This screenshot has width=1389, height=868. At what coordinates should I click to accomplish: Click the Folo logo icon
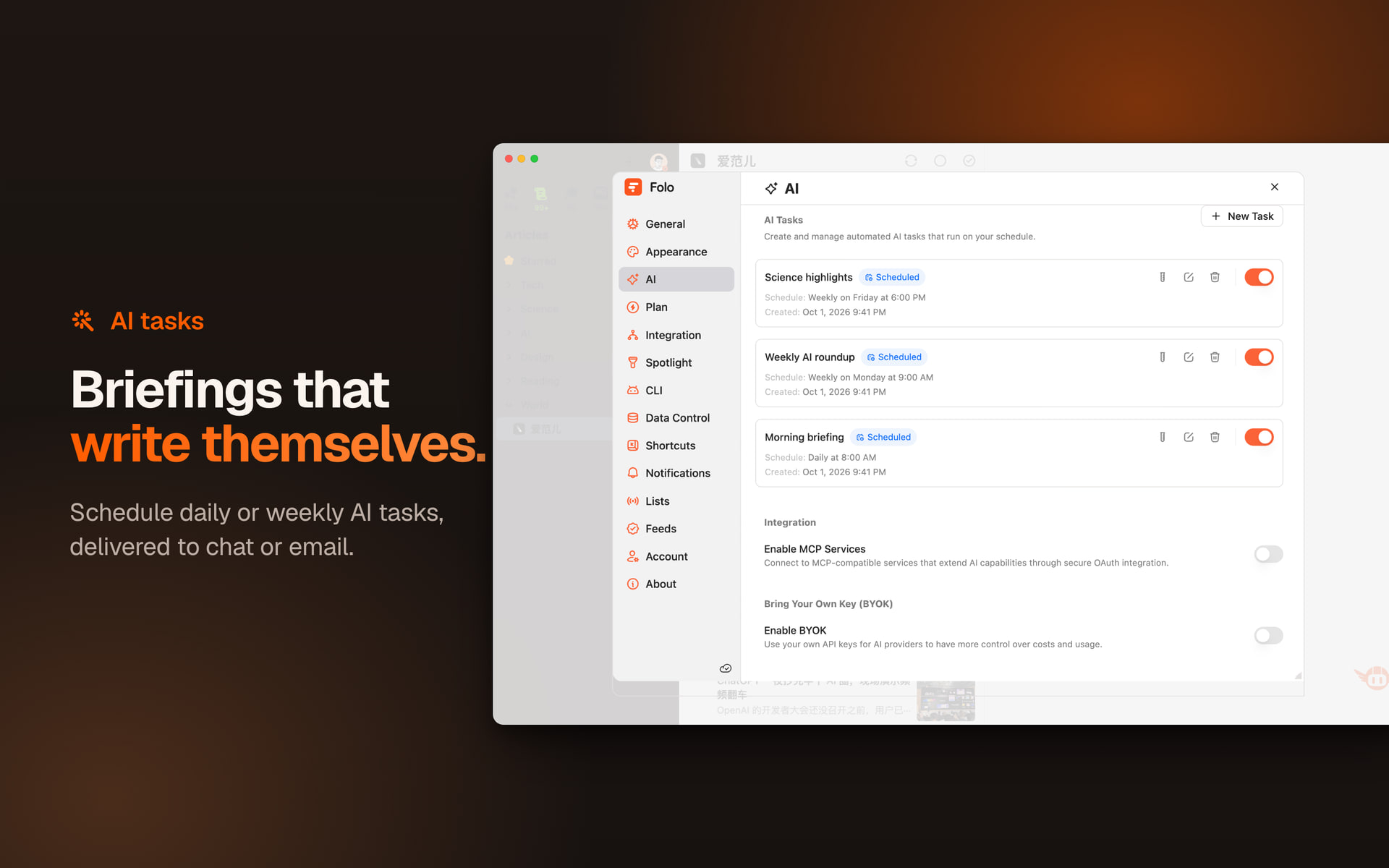point(633,187)
